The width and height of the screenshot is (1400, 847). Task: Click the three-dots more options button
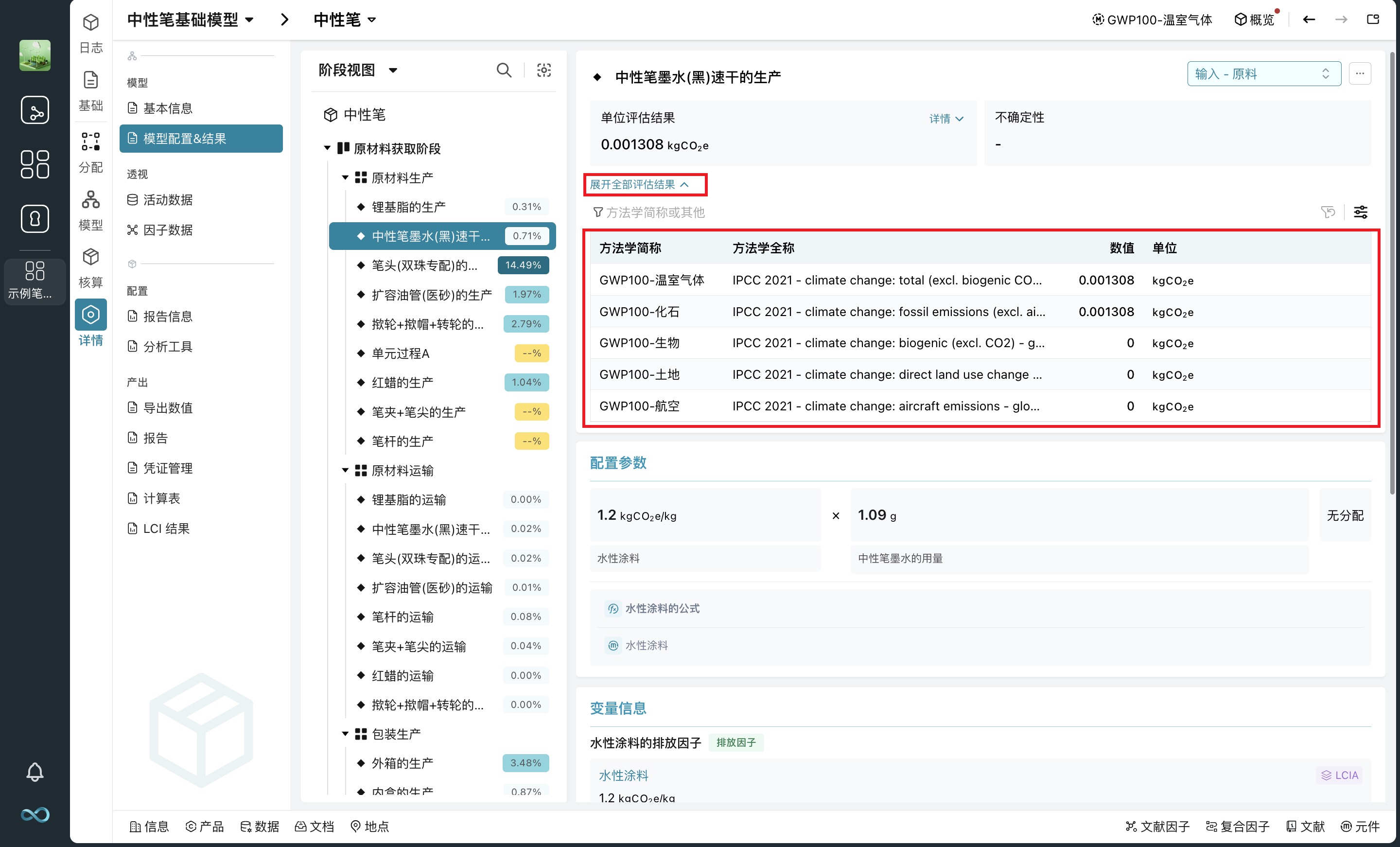(x=1360, y=73)
